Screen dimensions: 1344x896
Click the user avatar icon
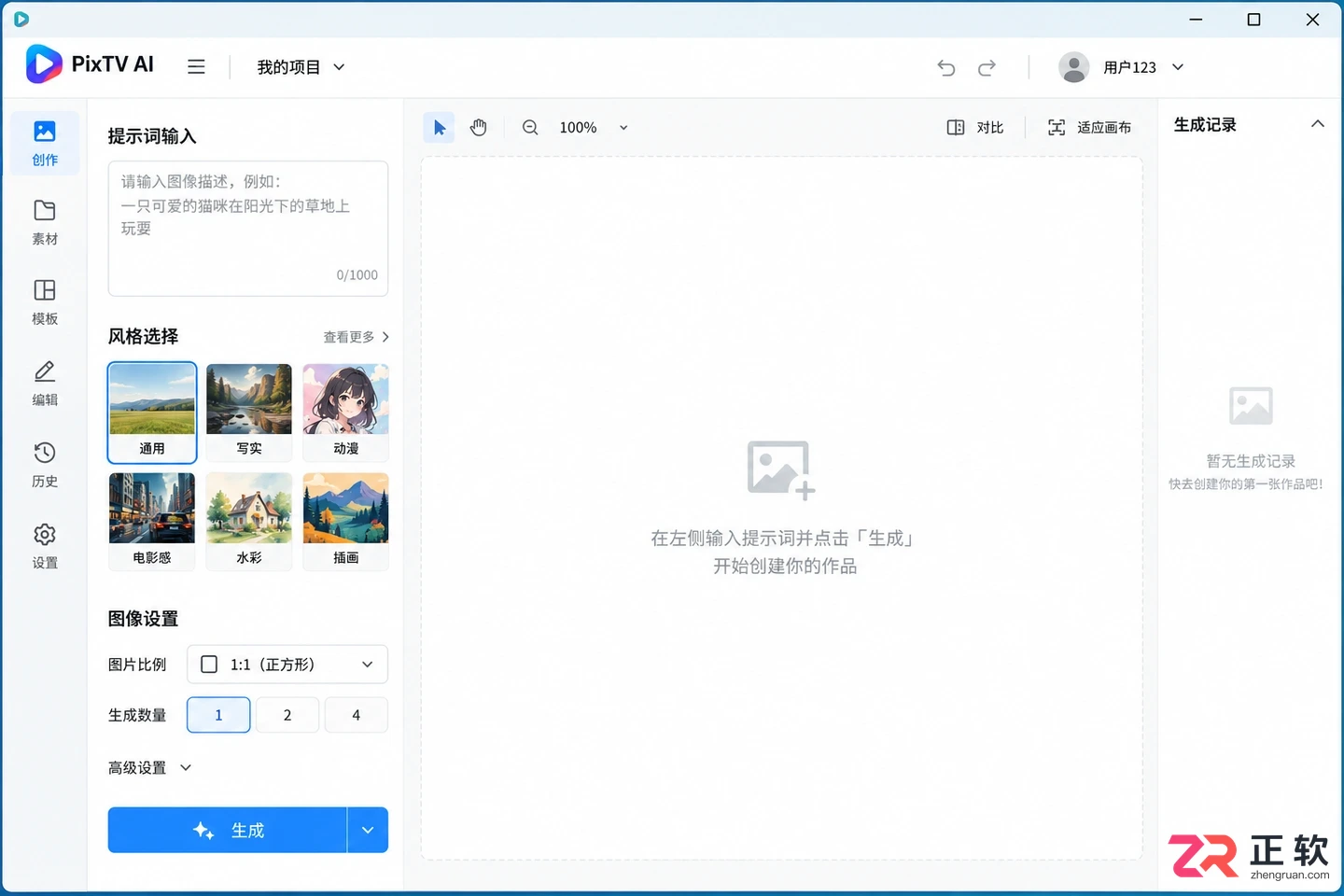tap(1074, 67)
